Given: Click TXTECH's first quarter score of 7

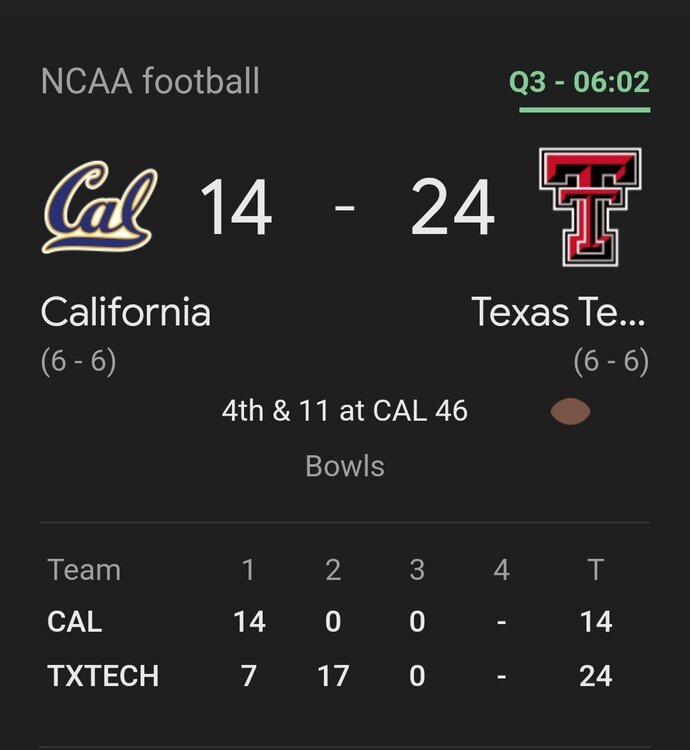Looking at the screenshot, I should [x=249, y=676].
